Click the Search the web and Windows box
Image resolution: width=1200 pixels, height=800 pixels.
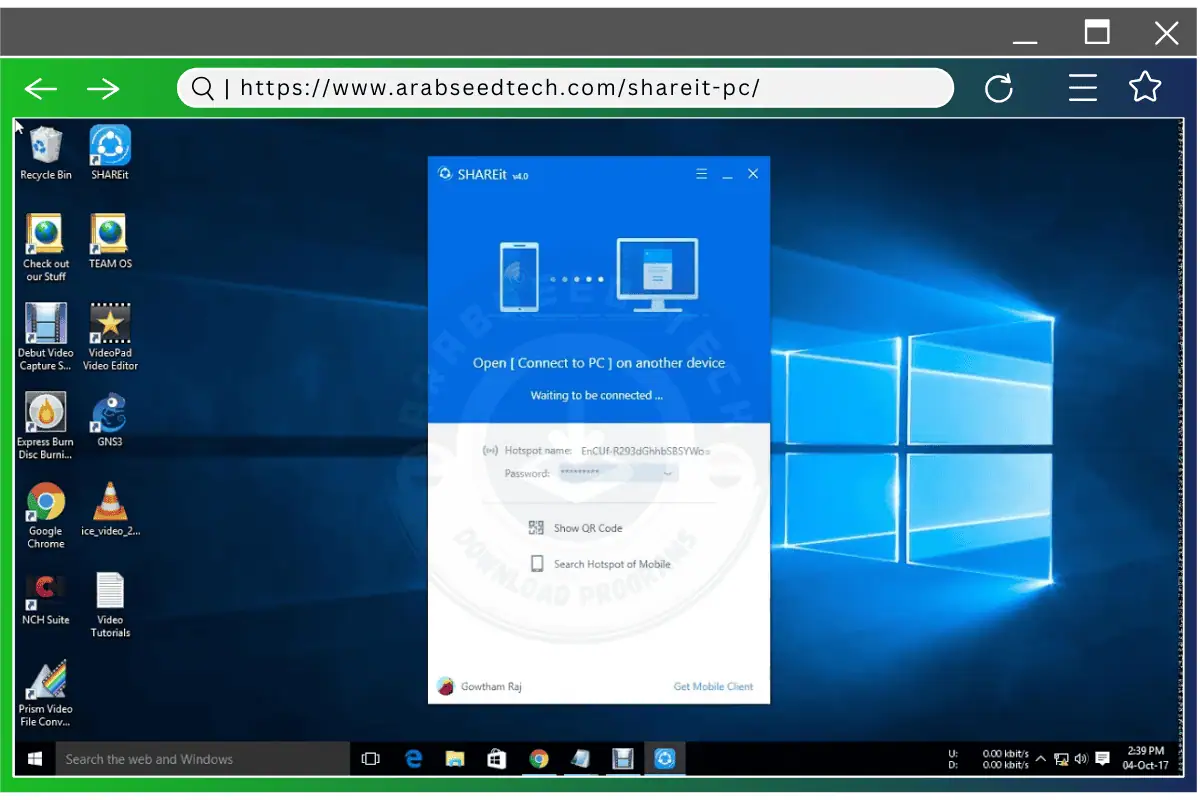coord(202,759)
